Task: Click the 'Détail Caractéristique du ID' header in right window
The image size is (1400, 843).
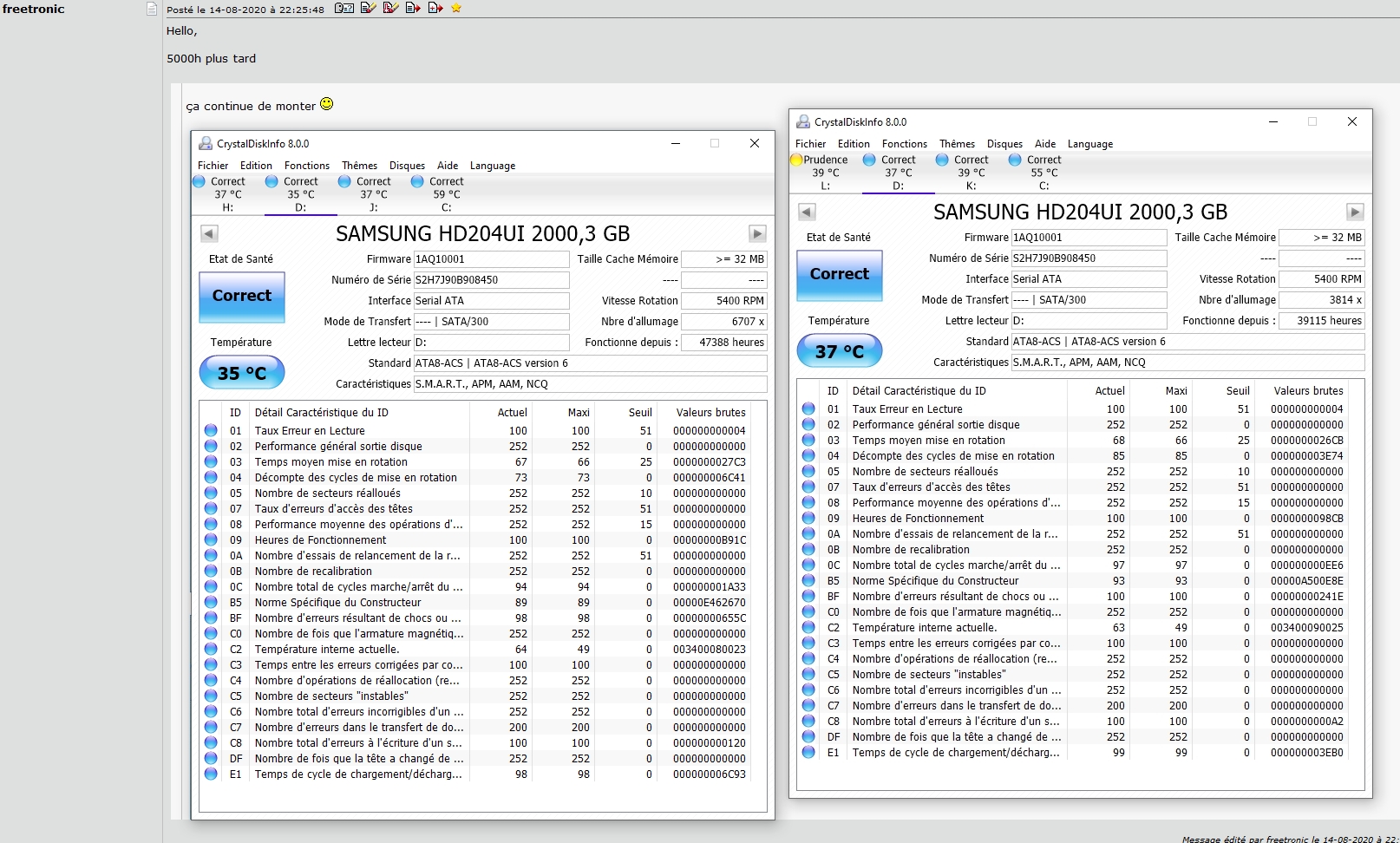Action: point(919,391)
